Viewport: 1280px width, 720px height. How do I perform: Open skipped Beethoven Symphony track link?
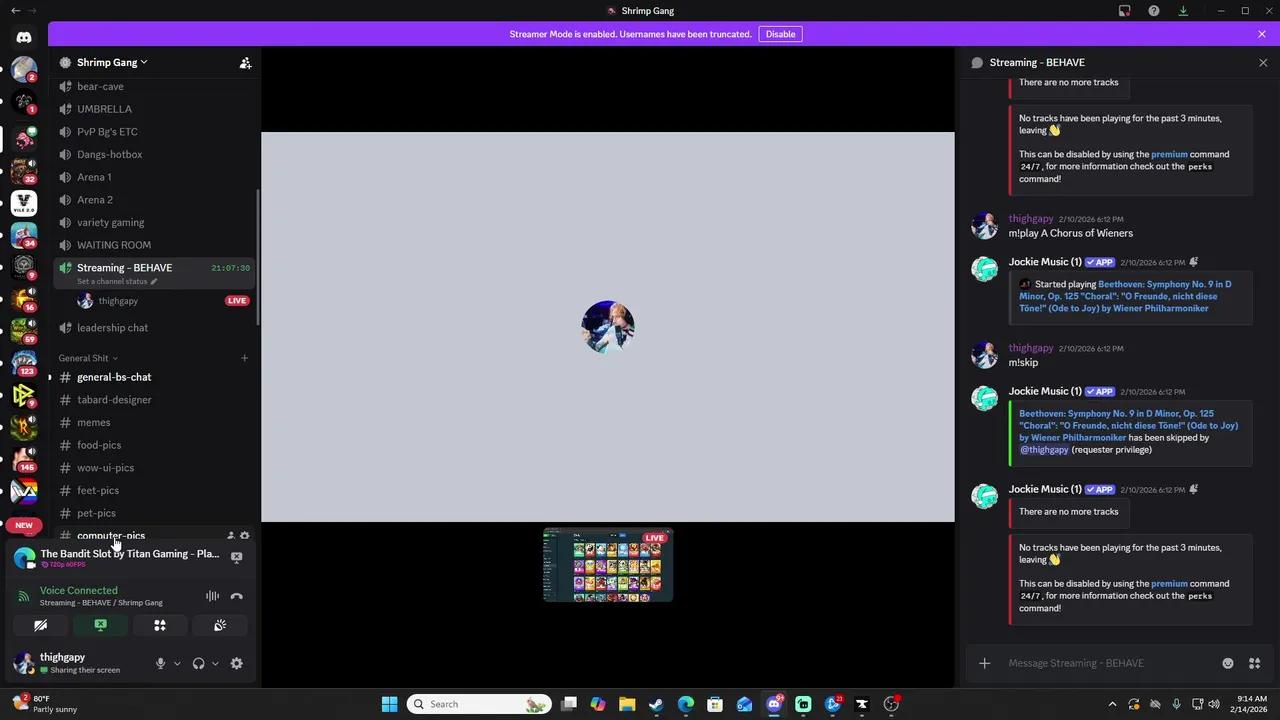1128,425
